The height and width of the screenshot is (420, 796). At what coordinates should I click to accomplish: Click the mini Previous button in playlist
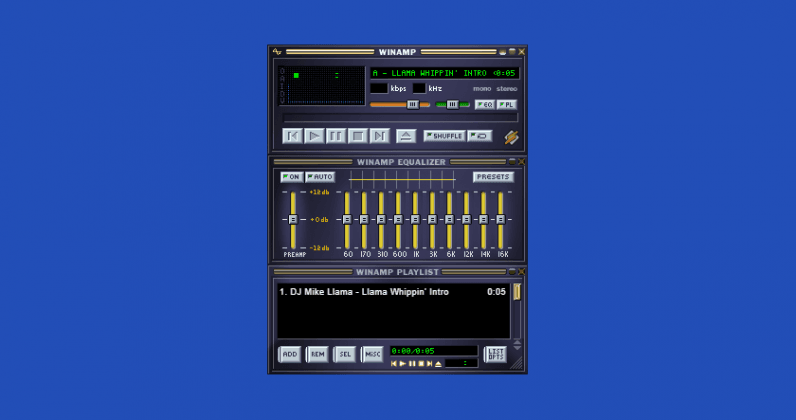tap(393, 364)
